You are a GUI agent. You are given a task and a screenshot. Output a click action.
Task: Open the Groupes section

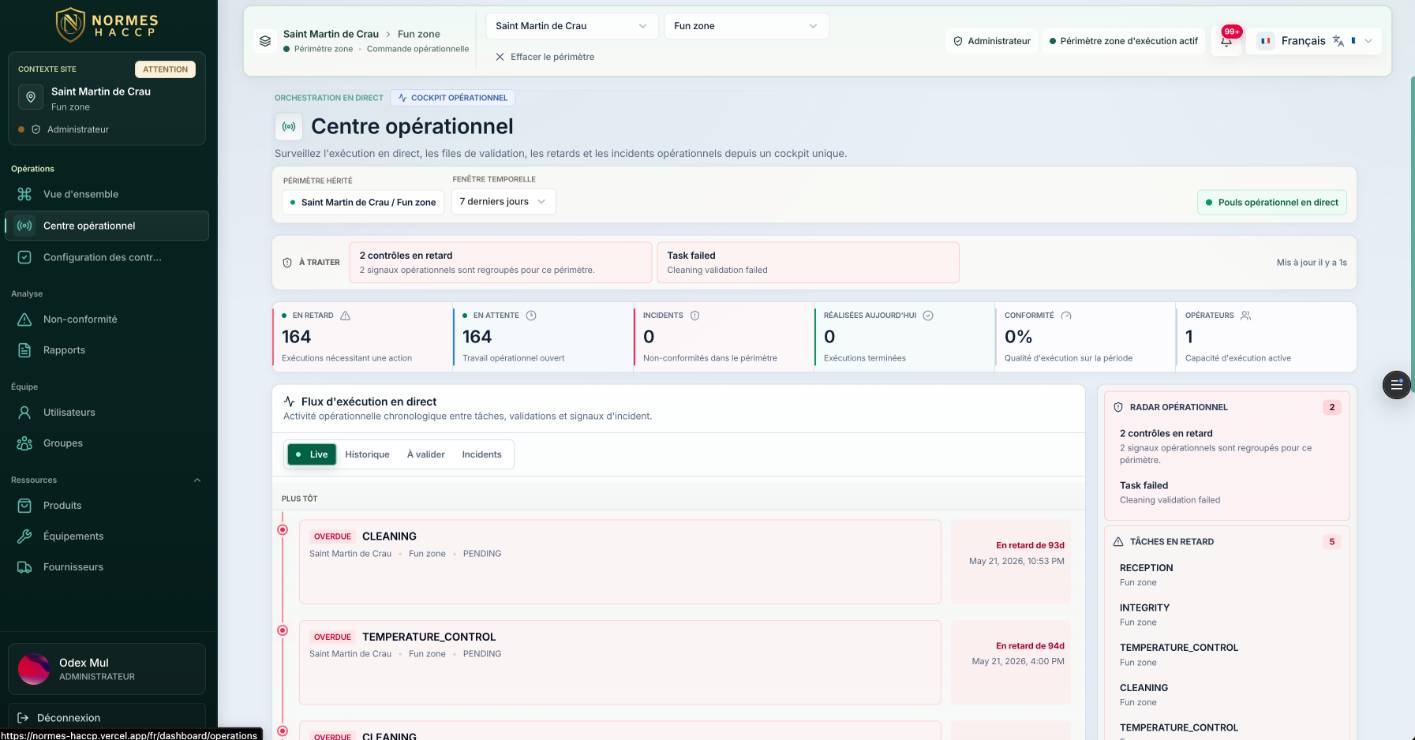107,443
